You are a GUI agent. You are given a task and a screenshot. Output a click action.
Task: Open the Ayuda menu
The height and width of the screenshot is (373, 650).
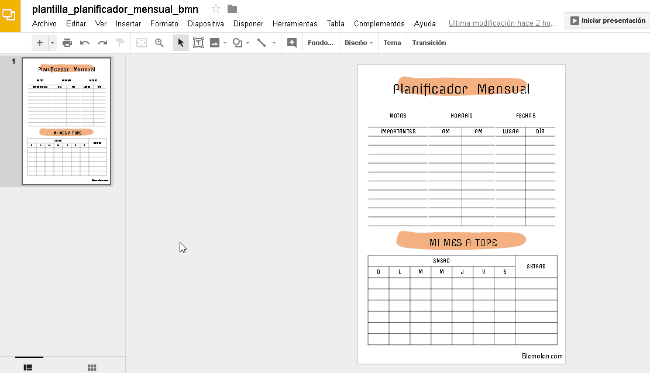point(424,24)
